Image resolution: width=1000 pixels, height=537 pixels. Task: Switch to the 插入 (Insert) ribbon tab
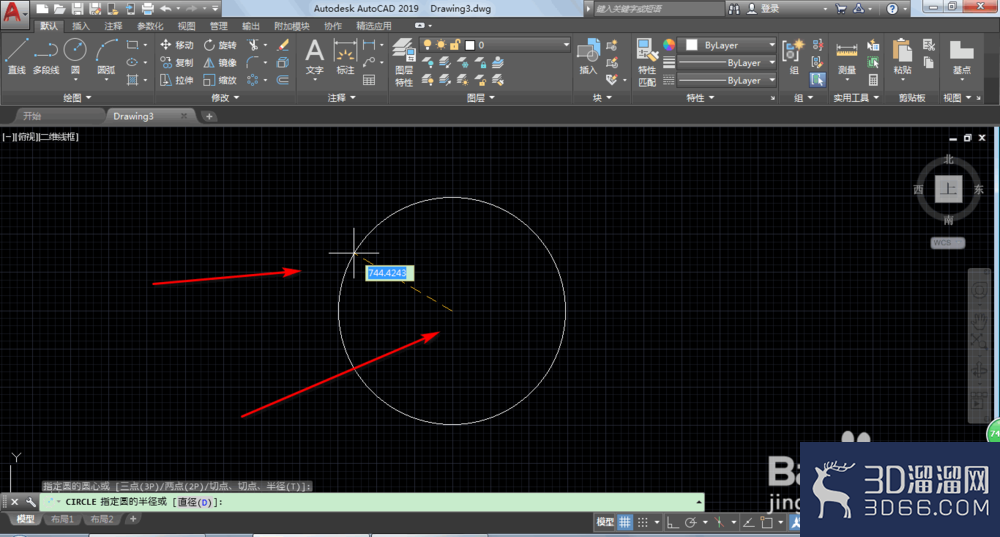[81, 26]
